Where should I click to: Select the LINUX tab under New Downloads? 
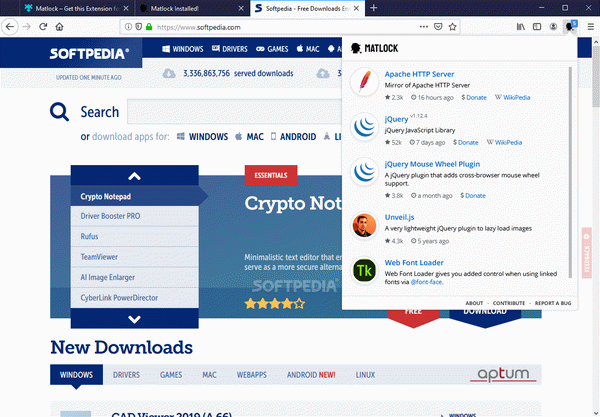click(x=365, y=375)
